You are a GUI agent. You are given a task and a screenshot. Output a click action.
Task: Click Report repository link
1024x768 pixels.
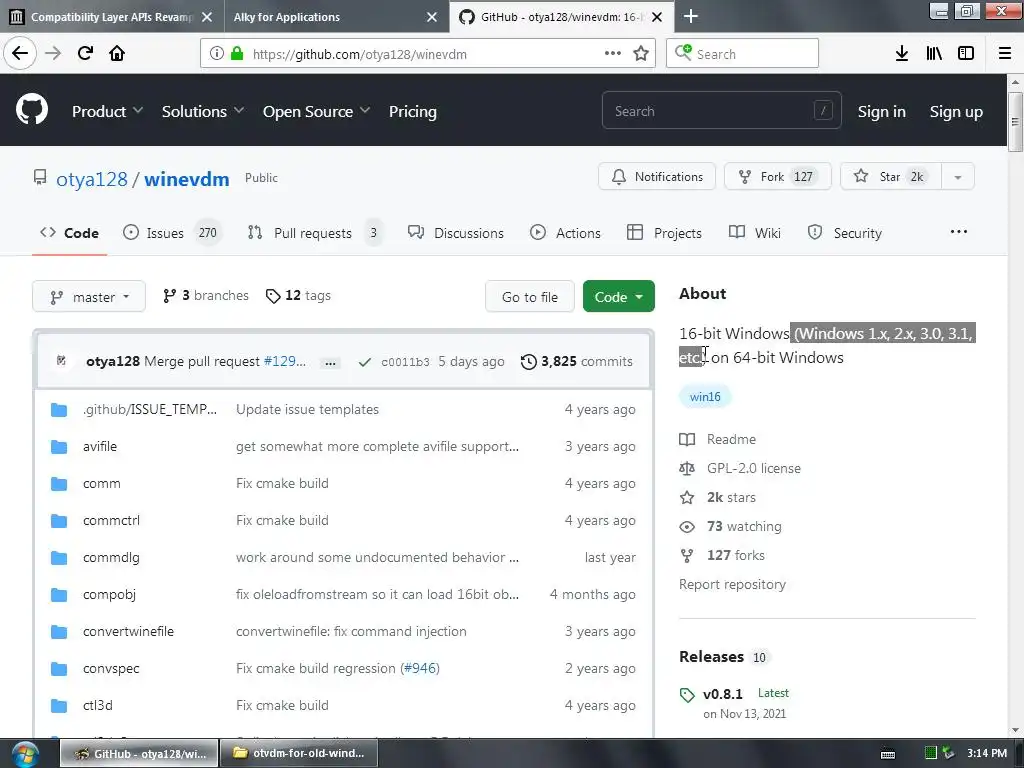coord(732,584)
